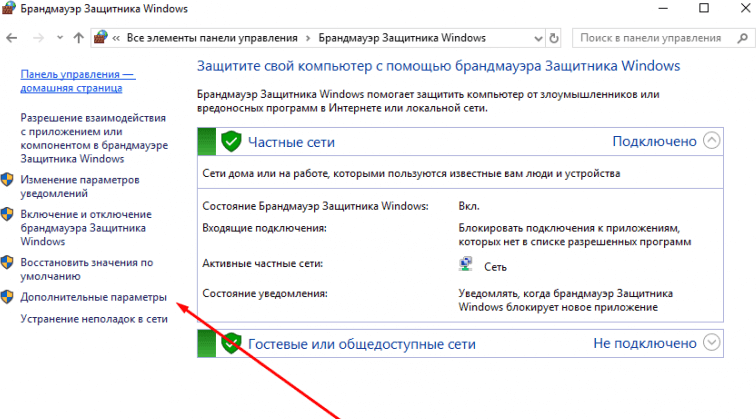The height and width of the screenshot is (419, 756).
Task: Click shield icon beside Изменение параметров уведомлений
Action: 7,180
